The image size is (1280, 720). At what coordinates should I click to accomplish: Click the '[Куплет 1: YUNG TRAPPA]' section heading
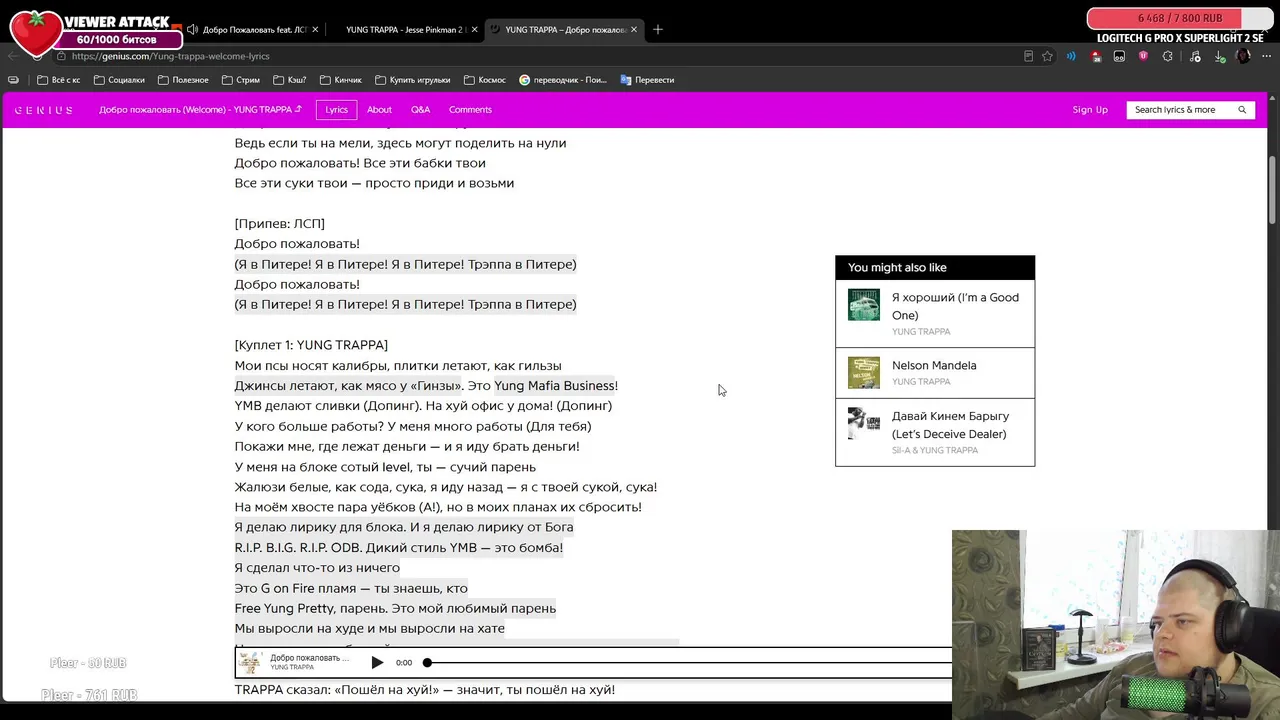(311, 345)
